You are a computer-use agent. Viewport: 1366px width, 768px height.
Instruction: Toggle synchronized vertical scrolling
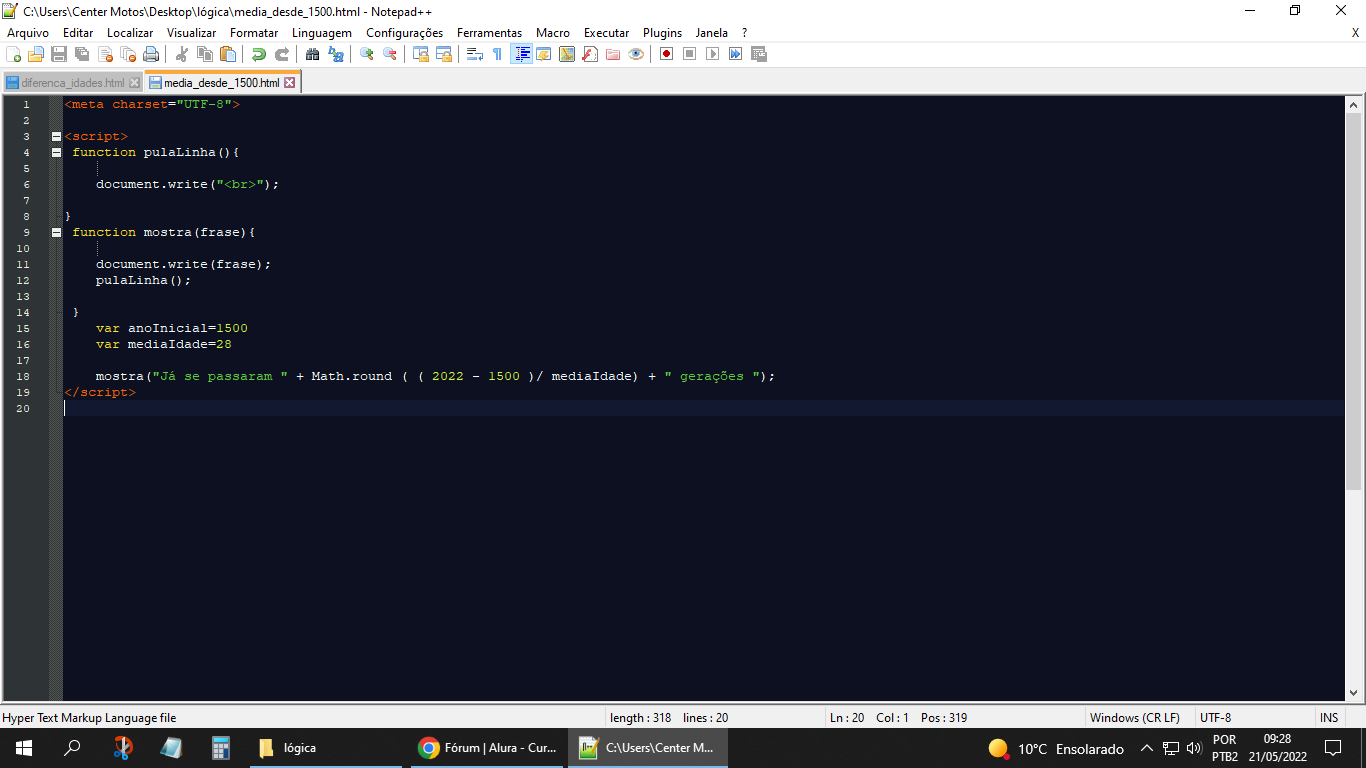(x=420, y=54)
